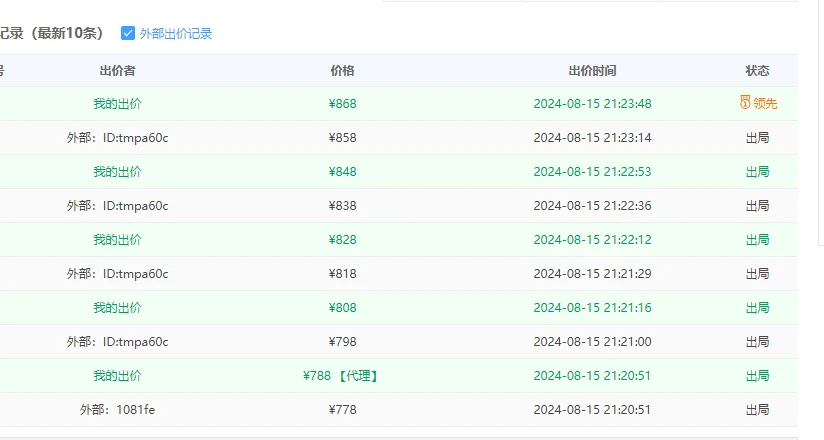Click the 领先 status text in the top row
This screenshot has width=824, height=440.
point(765,104)
